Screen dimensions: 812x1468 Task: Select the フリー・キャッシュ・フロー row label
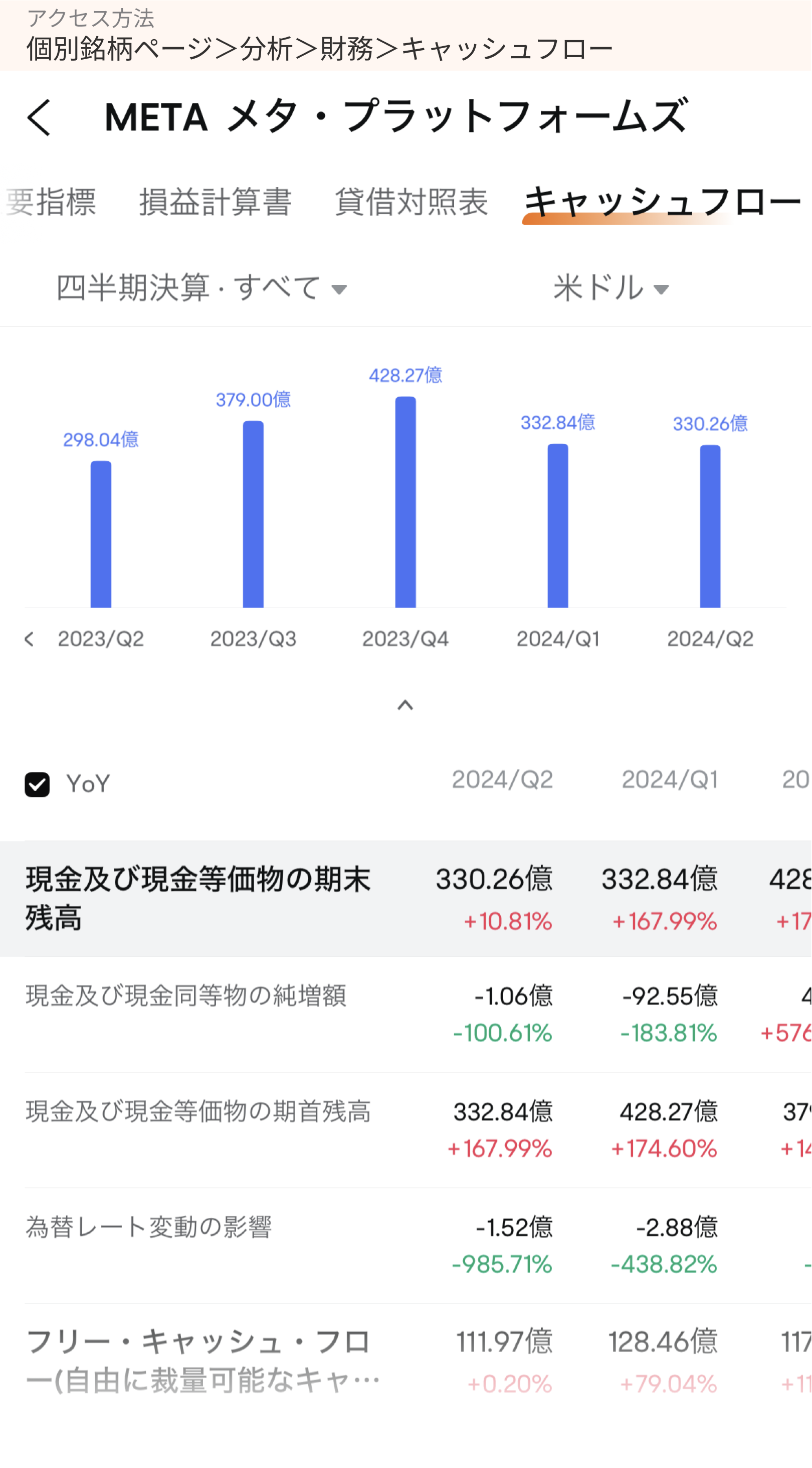202,1362
